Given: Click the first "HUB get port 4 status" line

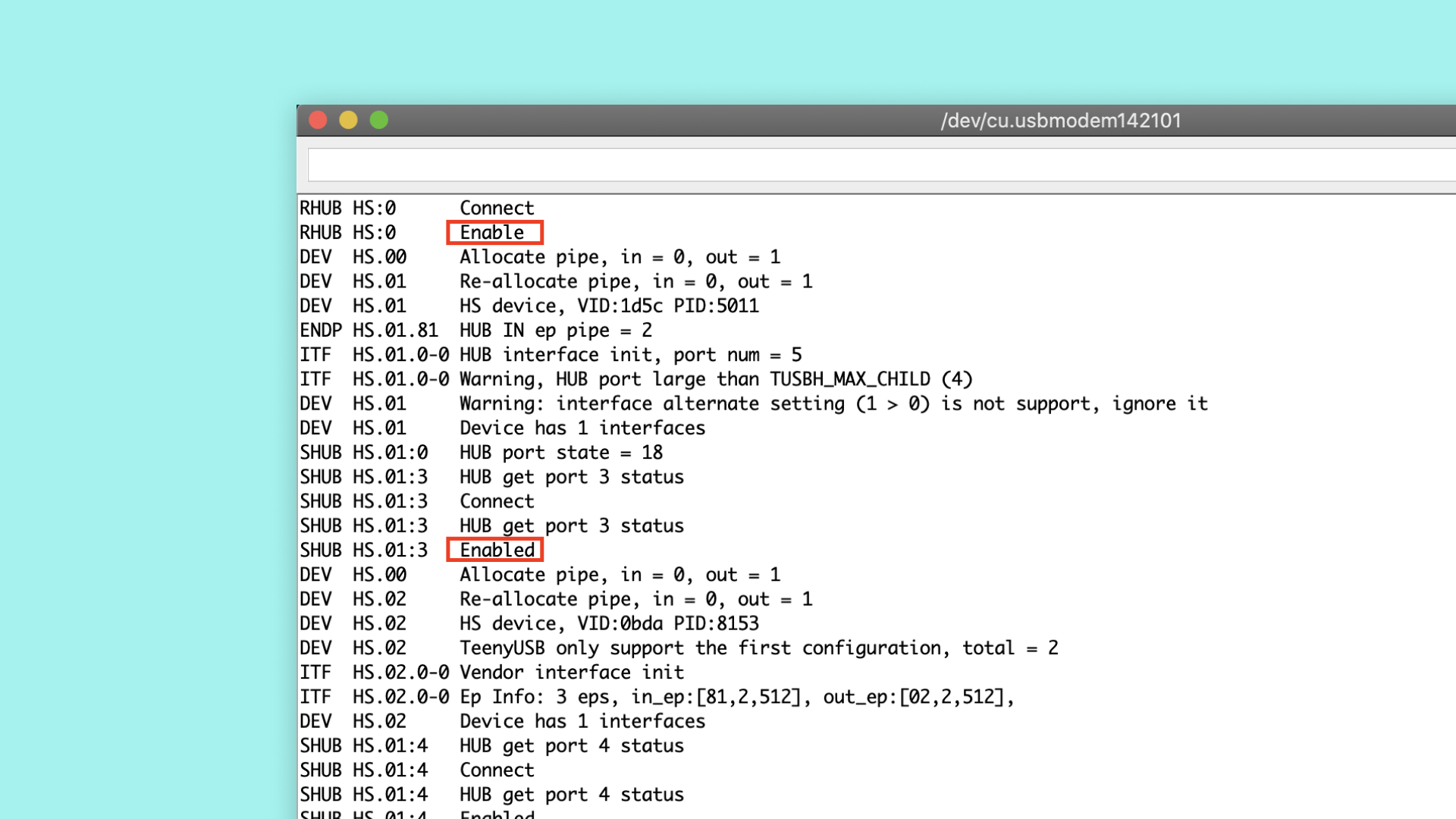Looking at the screenshot, I should (x=571, y=745).
